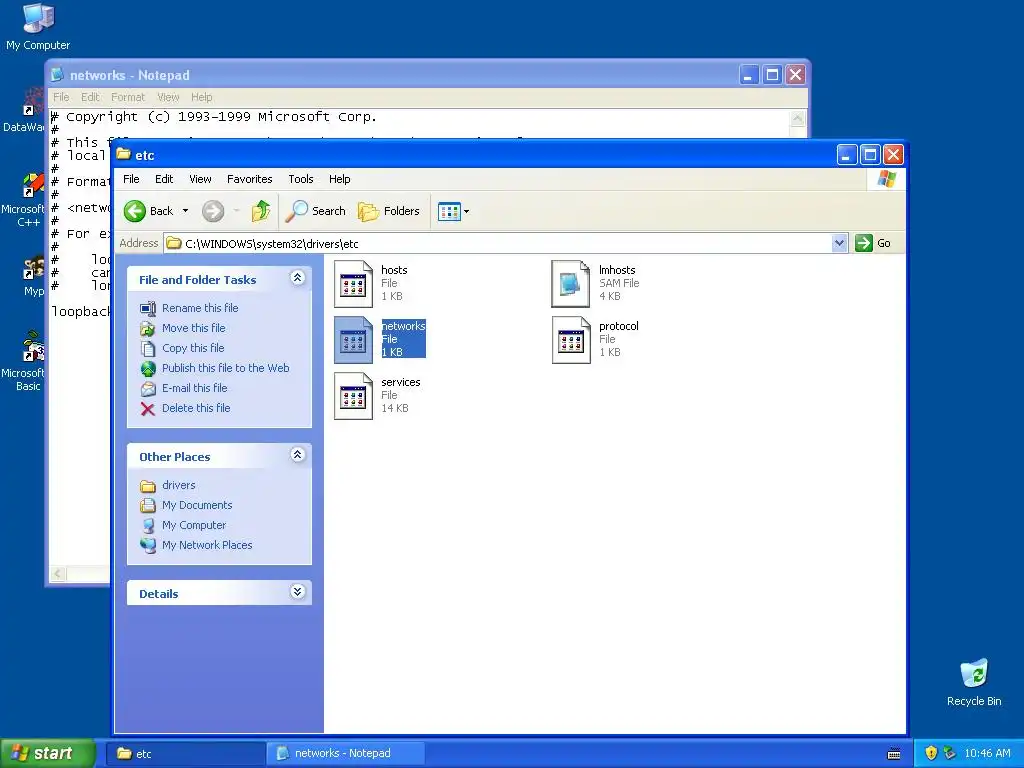Collapse the File and Folder Tasks panel
1024x768 pixels.
tap(297, 278)
